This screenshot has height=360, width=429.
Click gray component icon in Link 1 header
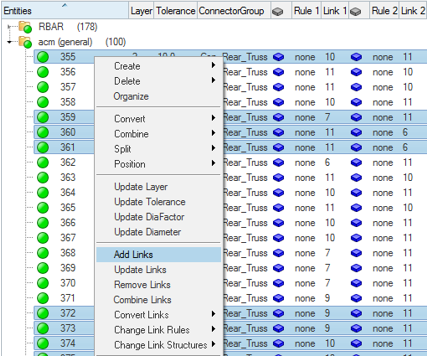[278, 12]
